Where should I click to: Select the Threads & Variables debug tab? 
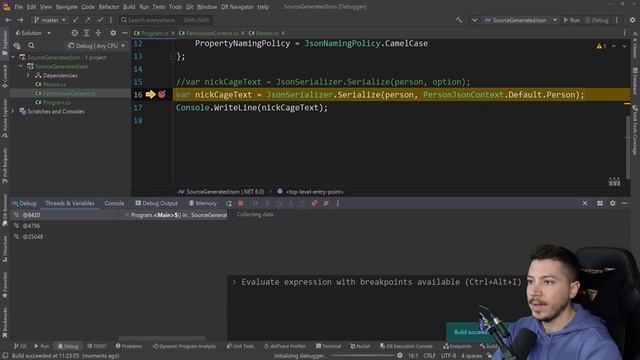point(69,203)
